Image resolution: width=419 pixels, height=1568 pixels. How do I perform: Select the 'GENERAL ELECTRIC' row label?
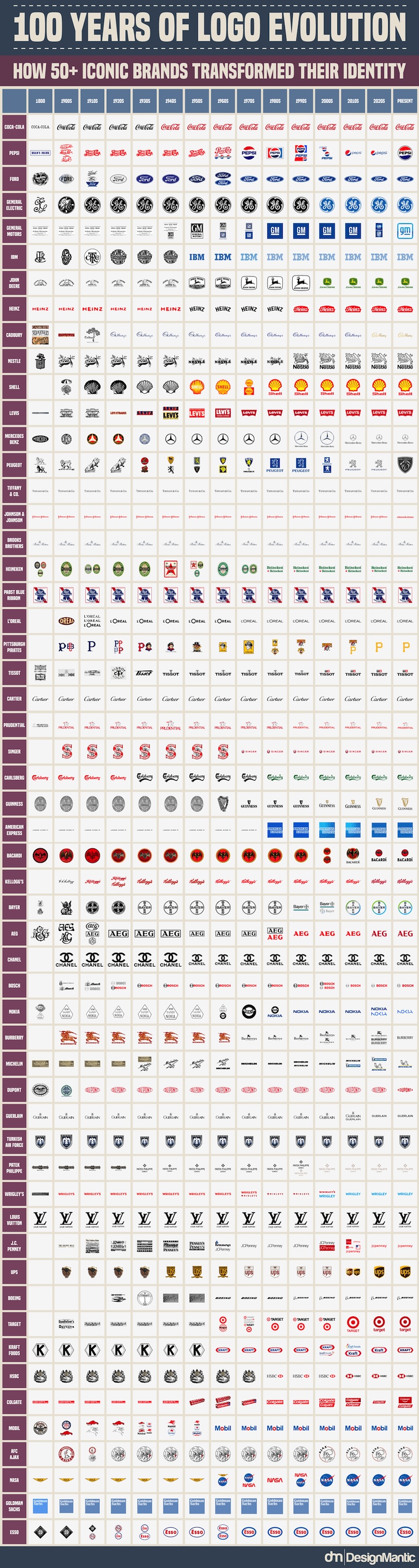14,205
